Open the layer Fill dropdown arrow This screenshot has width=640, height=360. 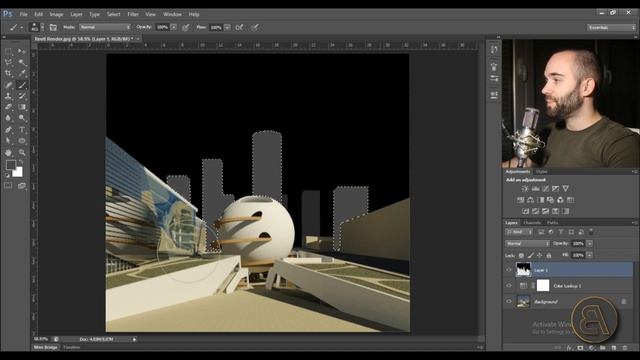tap(589, 255)
